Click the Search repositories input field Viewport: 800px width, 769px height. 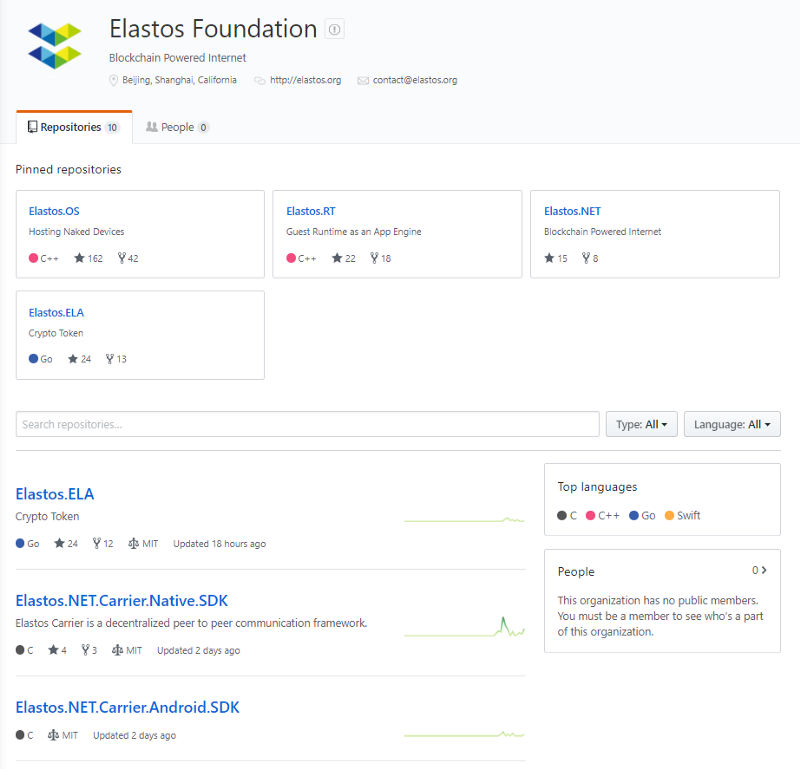click(x=308, y=425)
